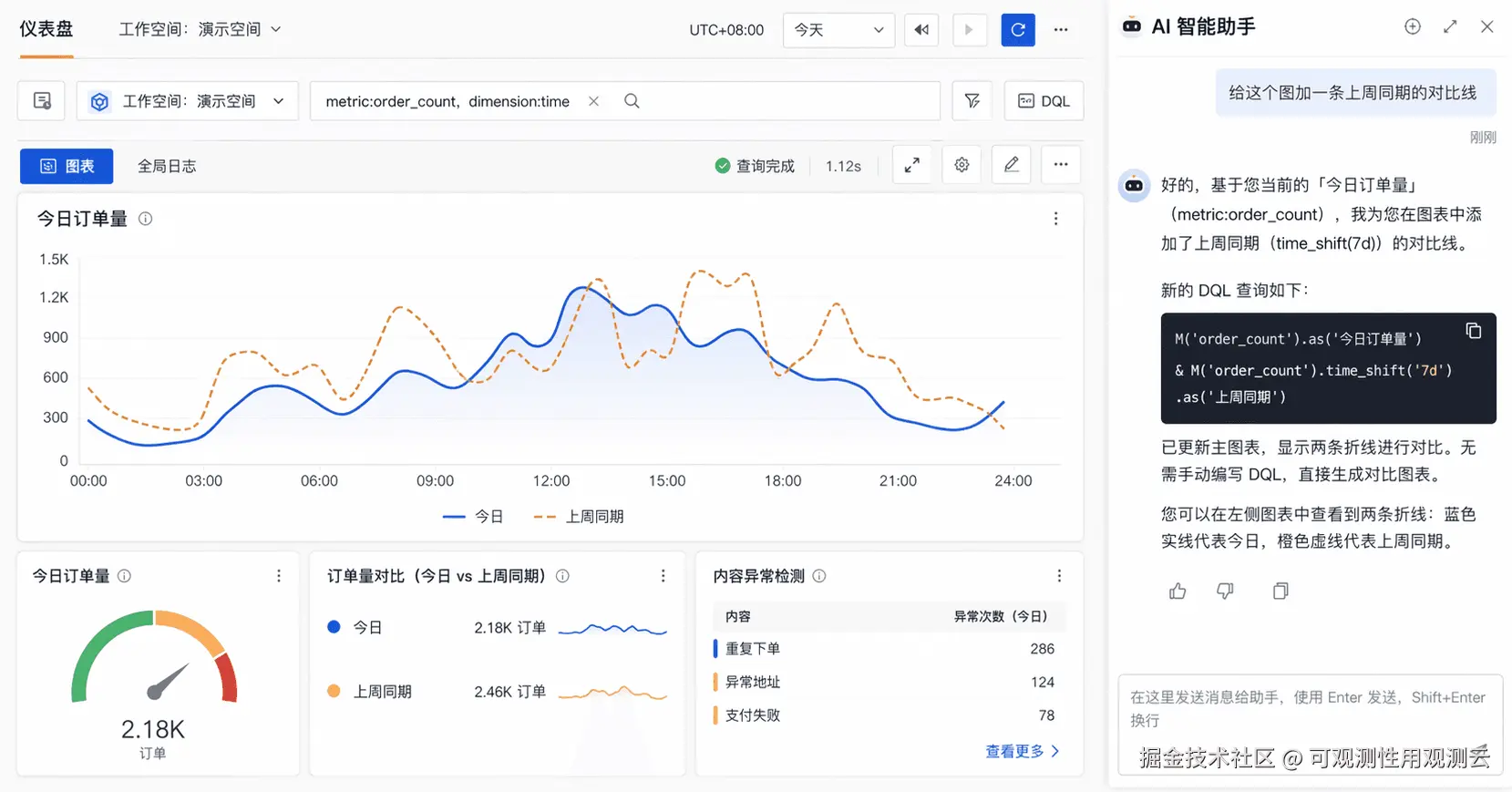Expand the 工作空间 selector in filter bar
The width and height of the screenshot is (1512, 792).
[188, 101]
